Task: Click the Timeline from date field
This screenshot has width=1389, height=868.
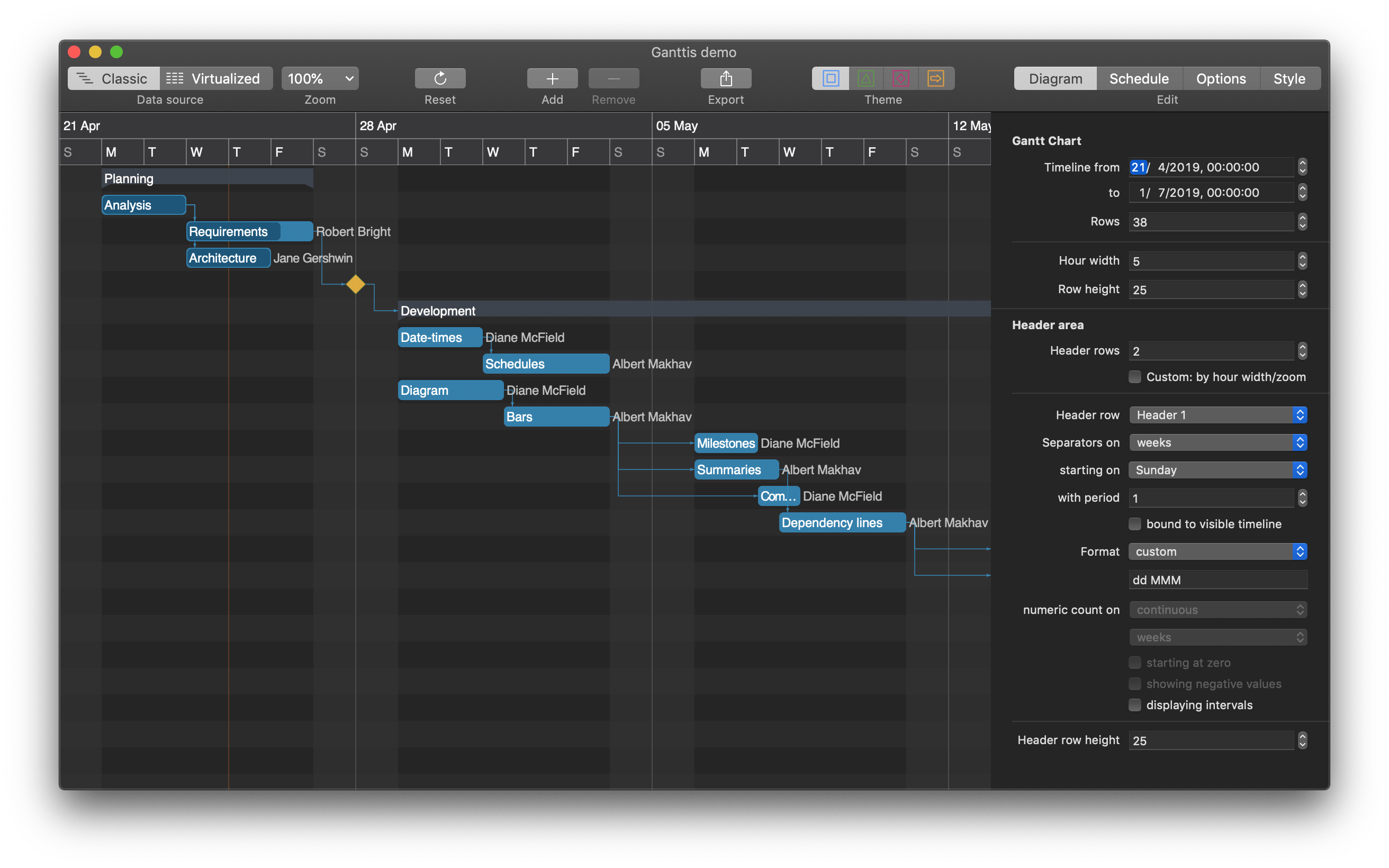Action: click(1211, 167)
